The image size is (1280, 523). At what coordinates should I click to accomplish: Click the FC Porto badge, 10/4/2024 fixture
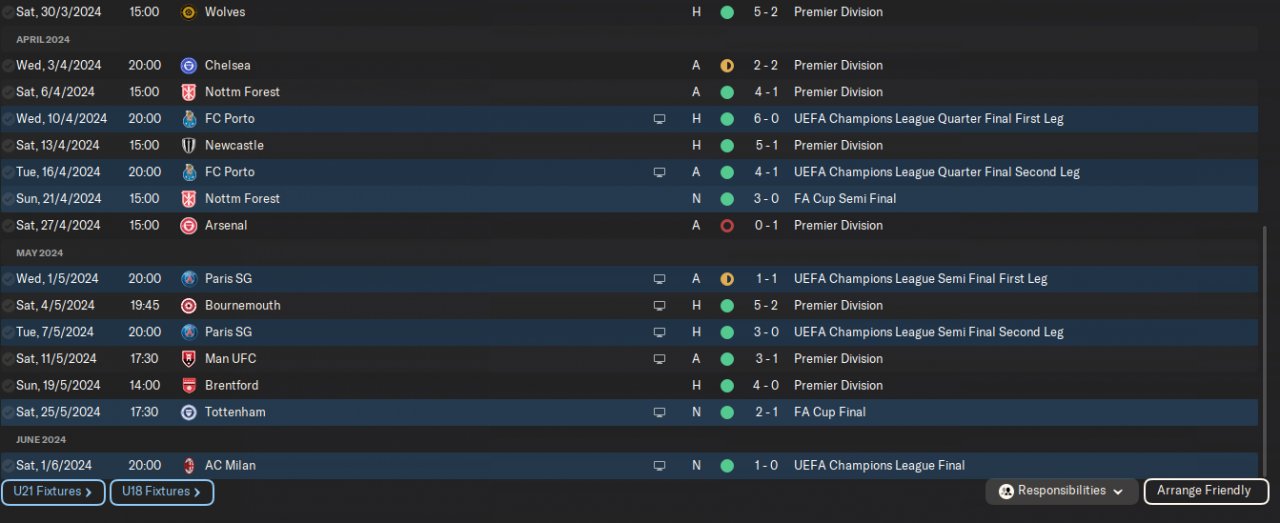188,119
